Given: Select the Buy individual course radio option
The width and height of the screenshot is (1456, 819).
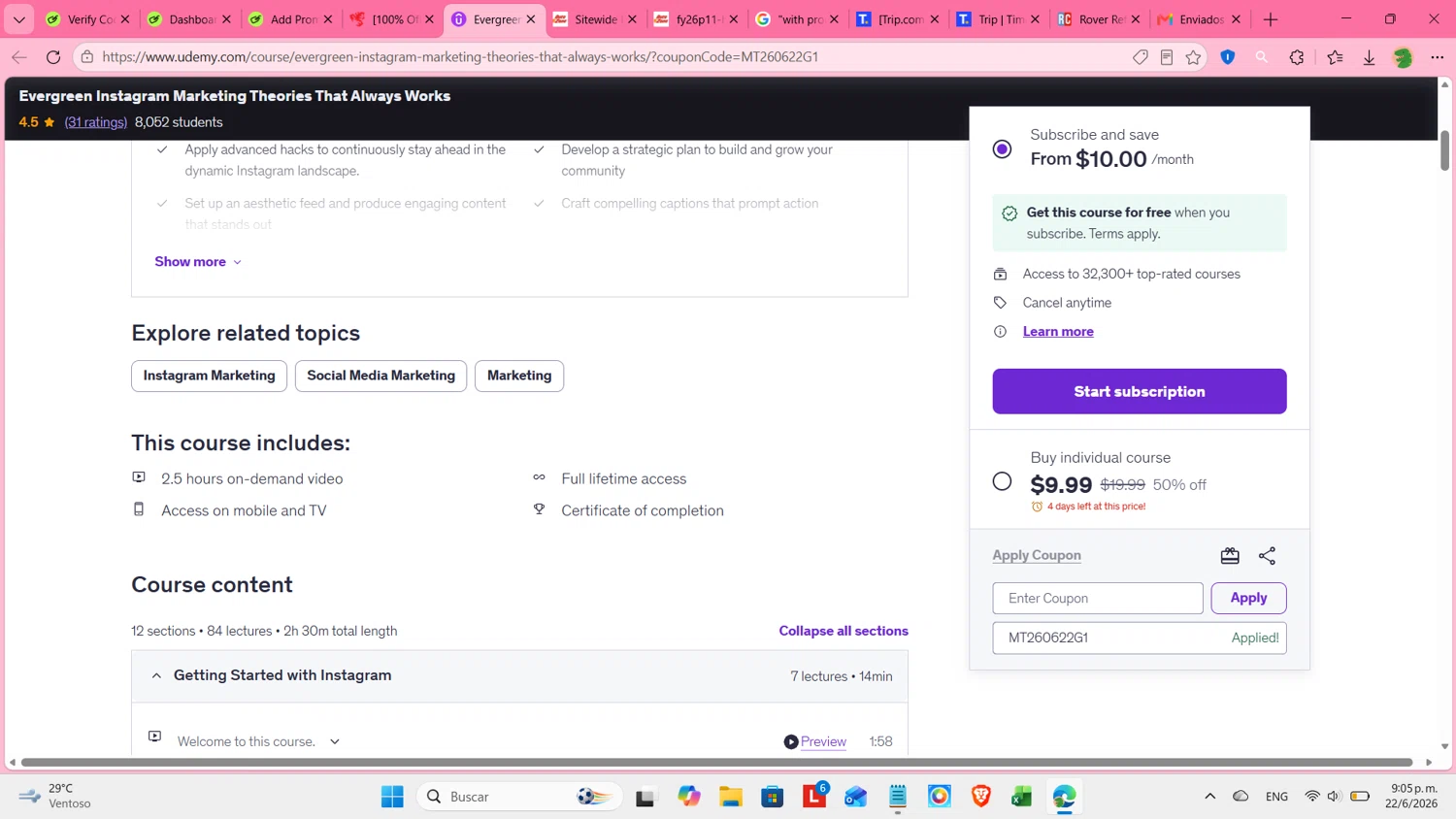Looking at the screenshot, I should pyautogui.click(x=1002, y=481).
